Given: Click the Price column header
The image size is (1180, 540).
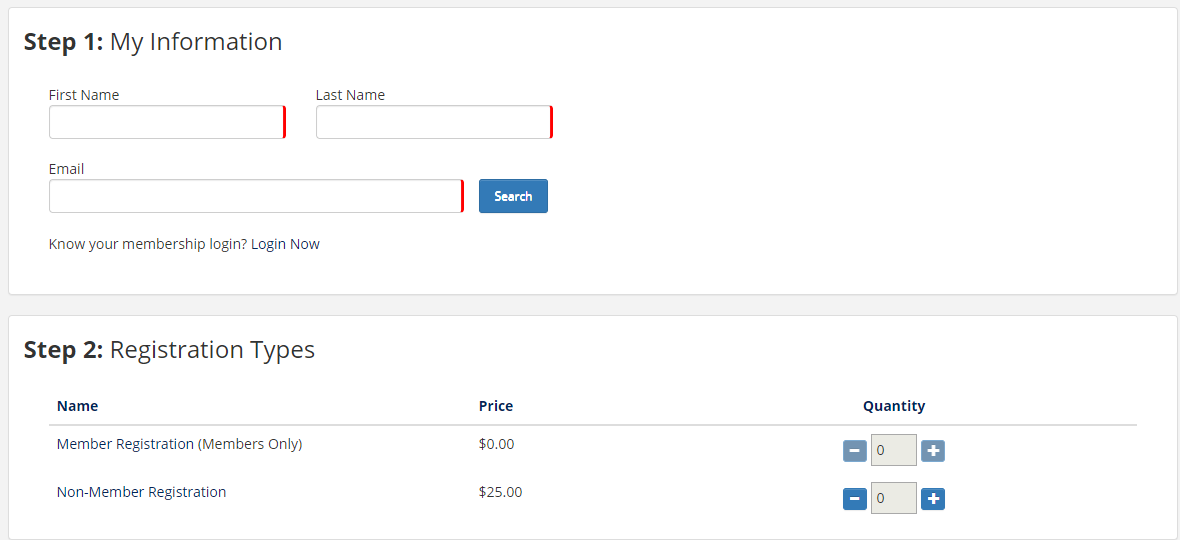Looking at the screenshot, I should click(496, 406).
